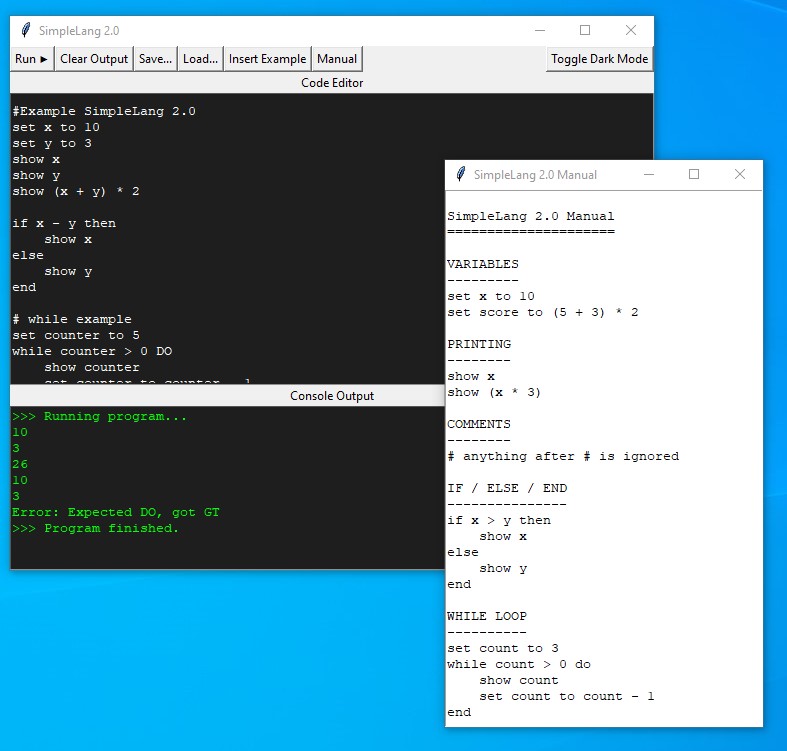Click the 'if x - y then' line

64,223
